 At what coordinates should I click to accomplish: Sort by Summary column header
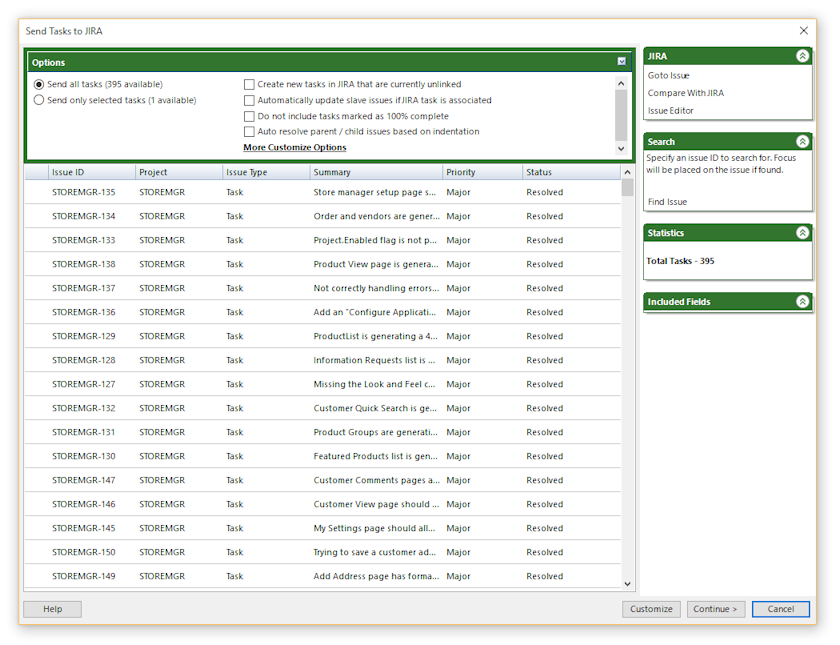376,172
